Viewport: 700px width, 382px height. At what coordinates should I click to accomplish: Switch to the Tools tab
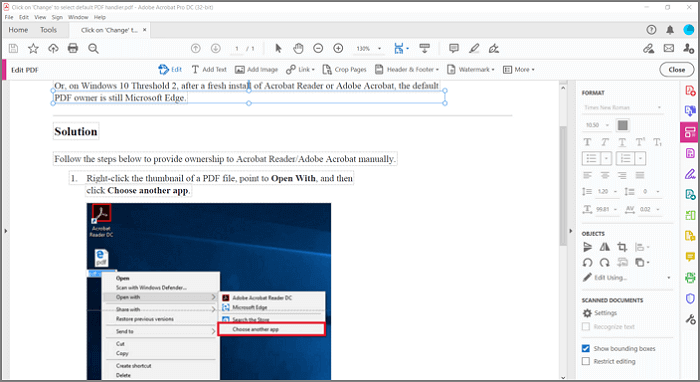pos(48,30)
